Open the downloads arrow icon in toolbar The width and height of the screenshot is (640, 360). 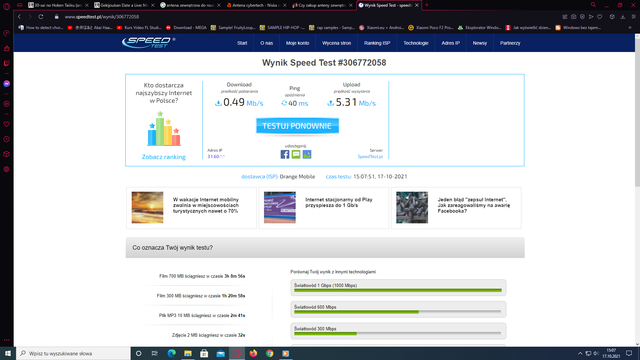coord(622,17)
